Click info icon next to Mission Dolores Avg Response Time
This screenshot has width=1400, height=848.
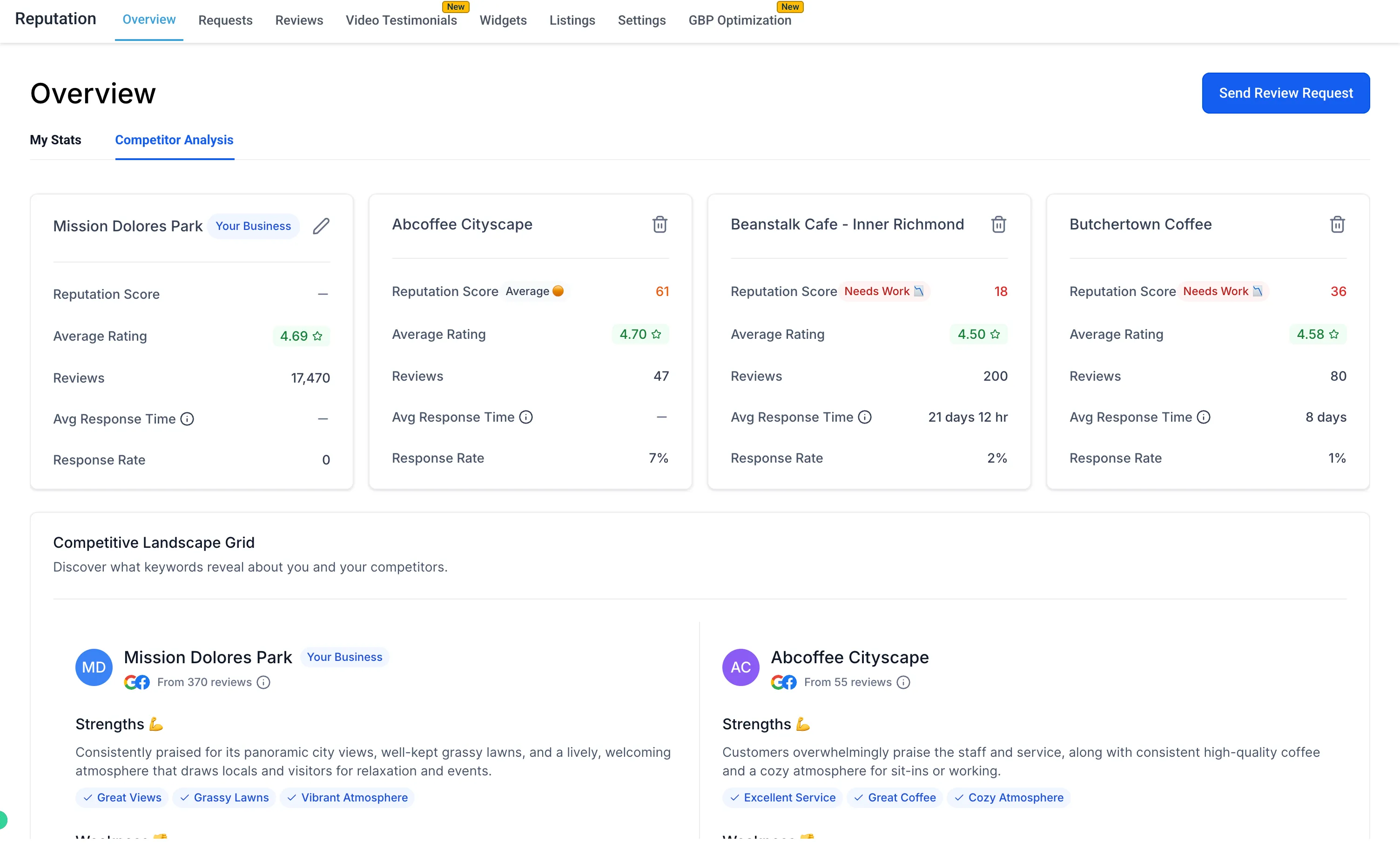187,419
